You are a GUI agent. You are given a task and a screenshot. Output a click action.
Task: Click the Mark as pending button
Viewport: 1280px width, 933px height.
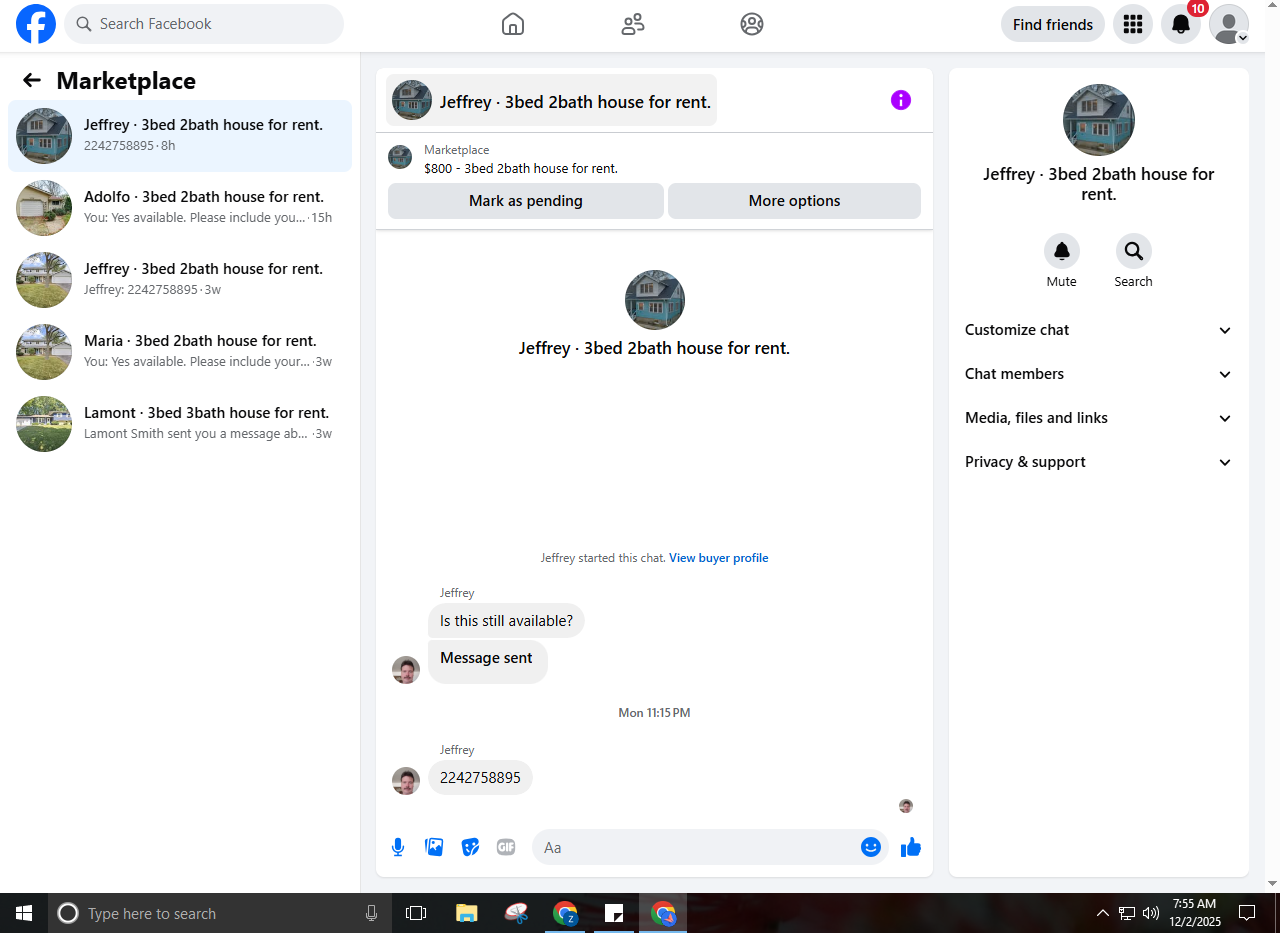(526, 201)
